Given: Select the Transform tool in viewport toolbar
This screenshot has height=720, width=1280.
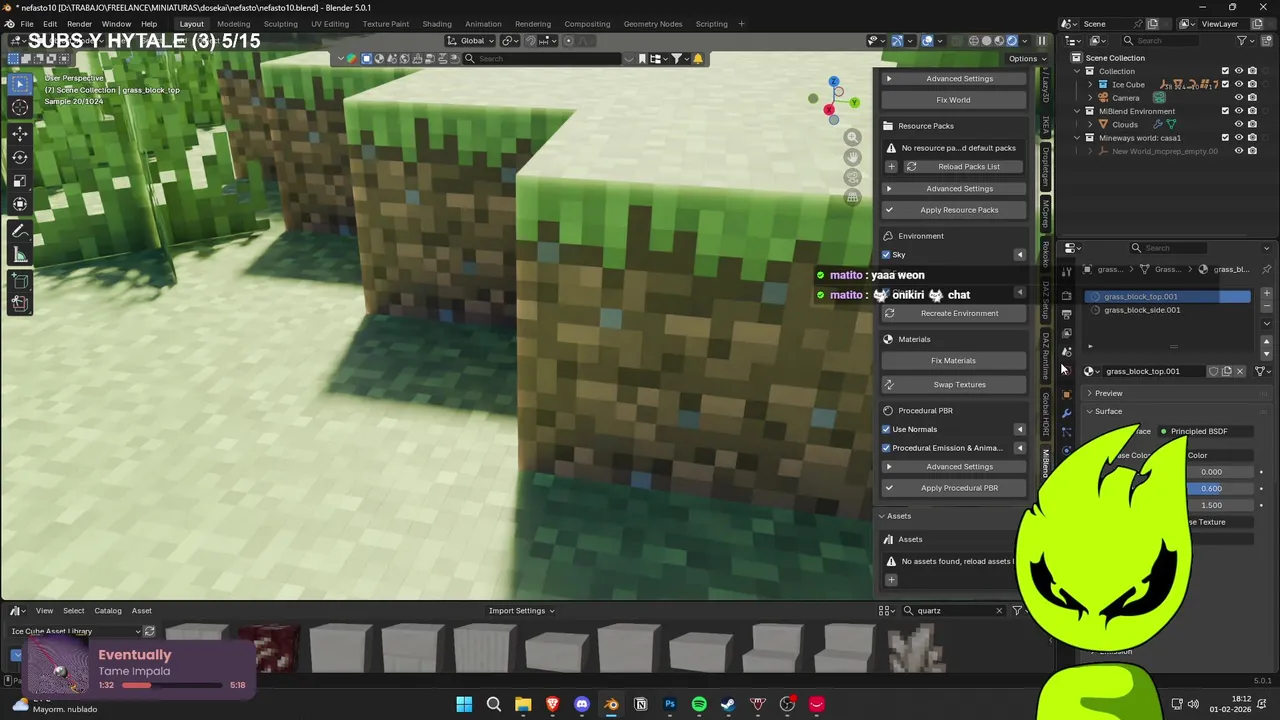Looking at the screenshot, I should point(20,205).
